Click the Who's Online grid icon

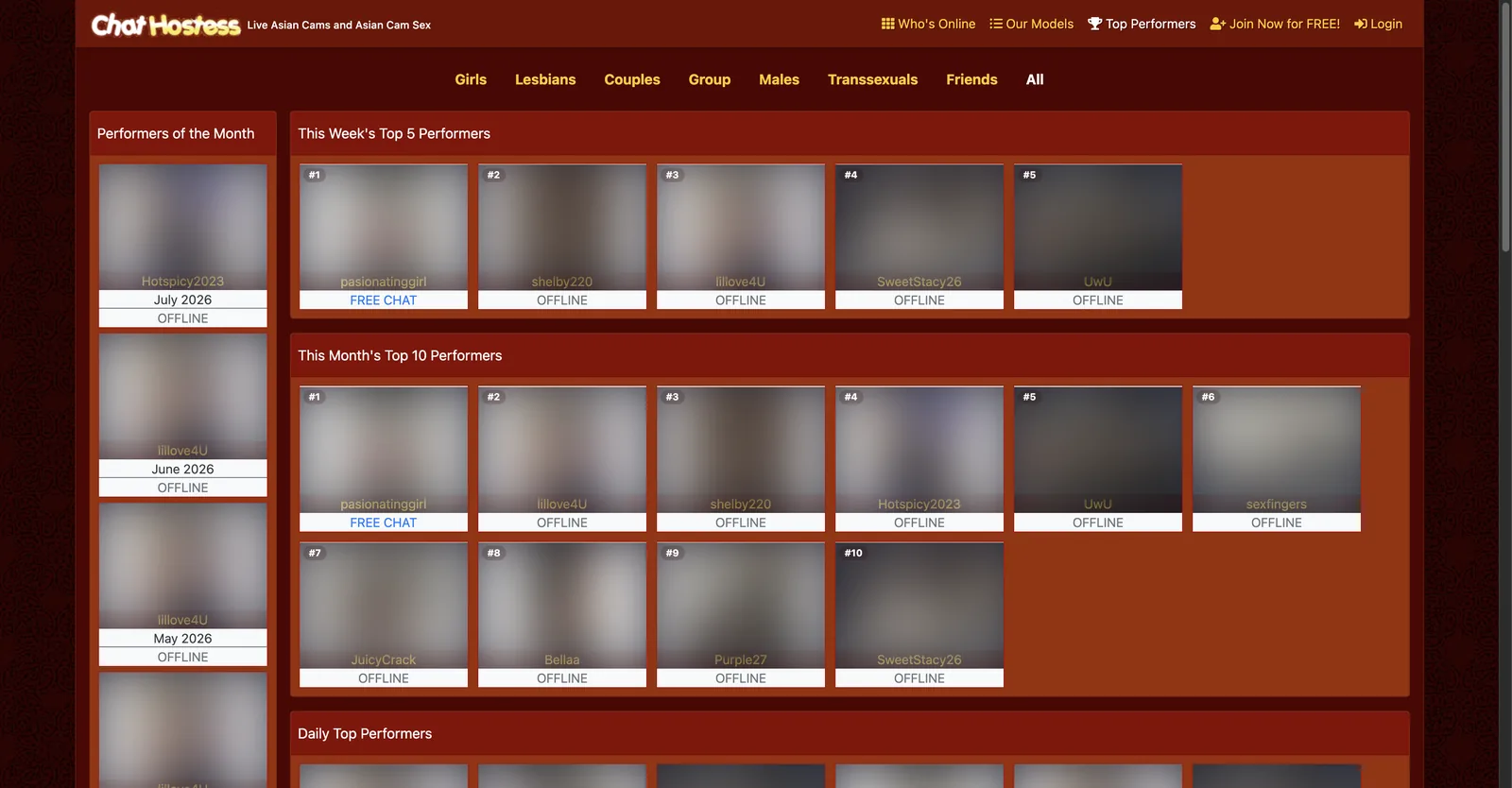tap(887, 24)
